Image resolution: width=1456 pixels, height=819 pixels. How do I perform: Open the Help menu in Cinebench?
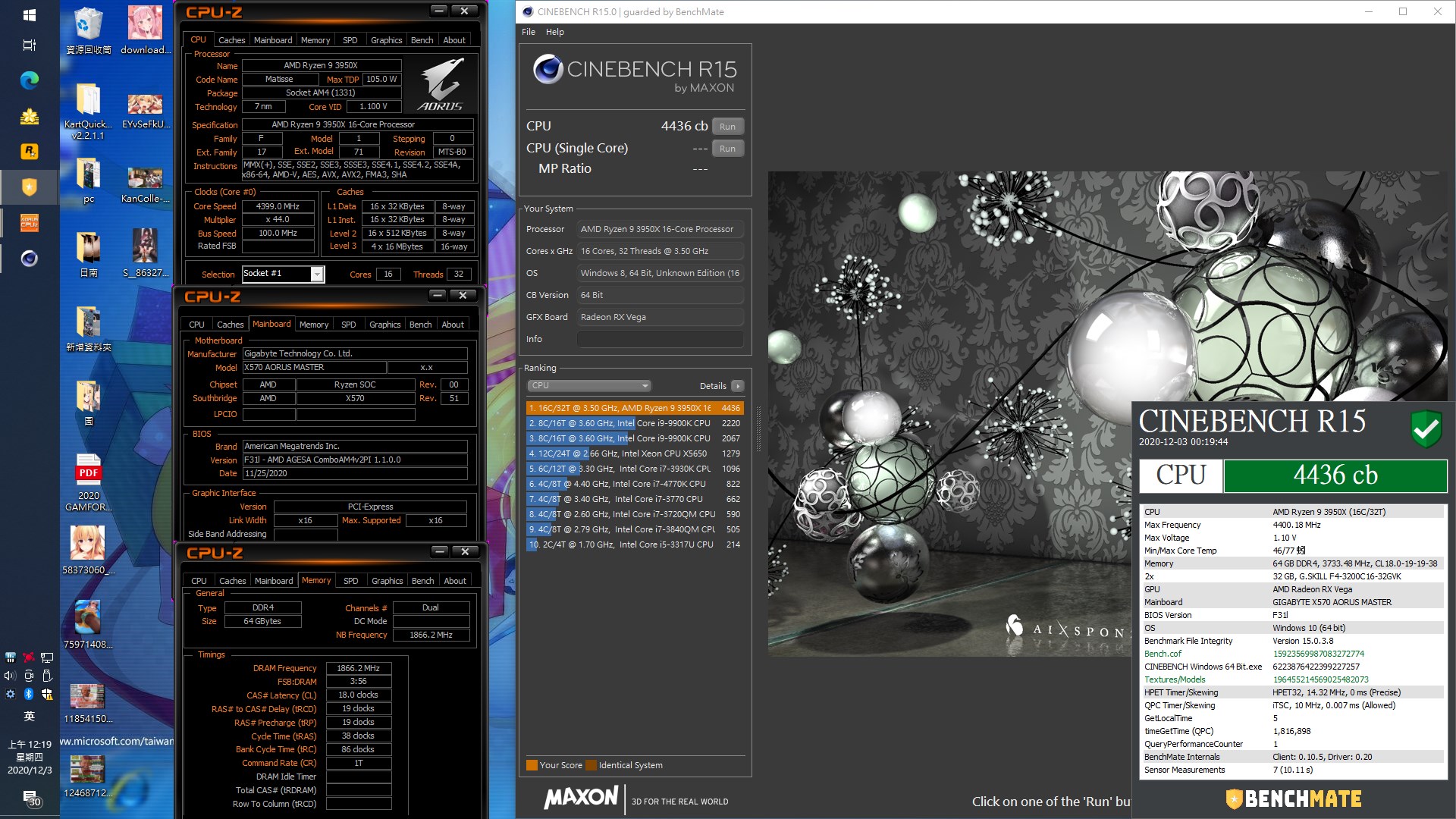[555, 32]
